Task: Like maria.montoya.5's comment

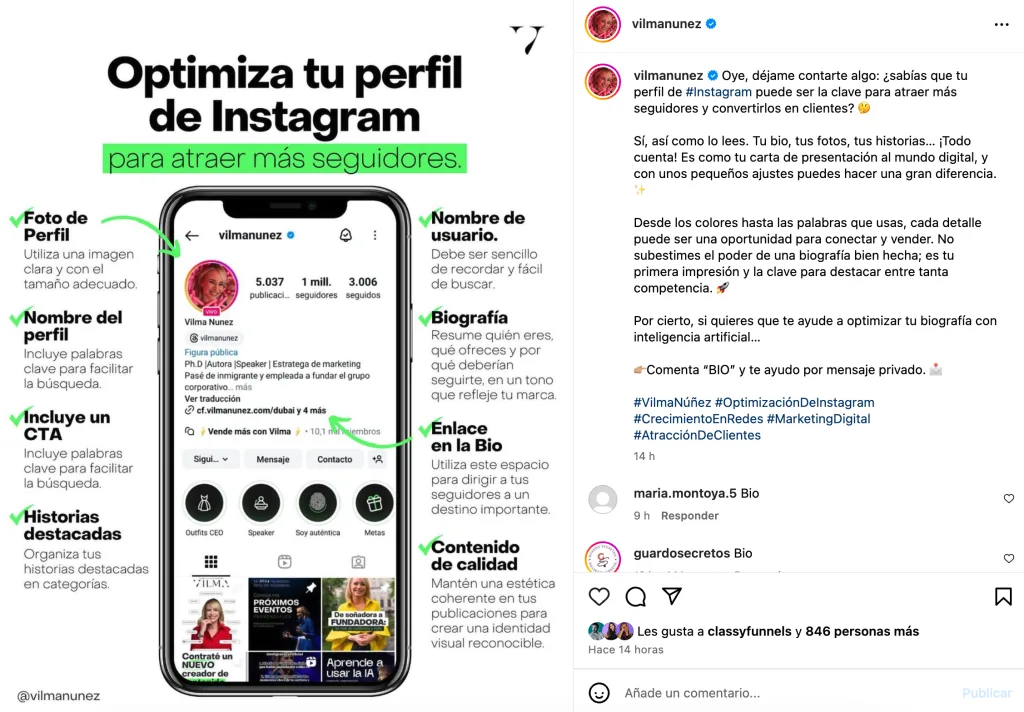Action: 1008,498
